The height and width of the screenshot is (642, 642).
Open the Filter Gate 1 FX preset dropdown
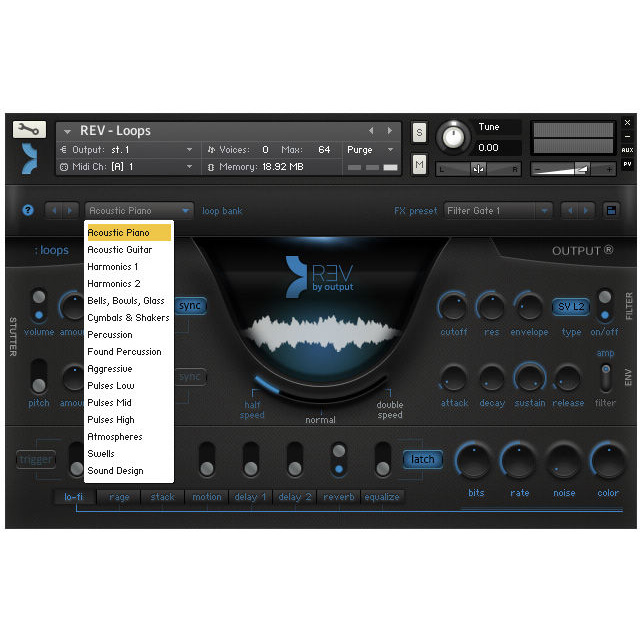pos(497,211)
